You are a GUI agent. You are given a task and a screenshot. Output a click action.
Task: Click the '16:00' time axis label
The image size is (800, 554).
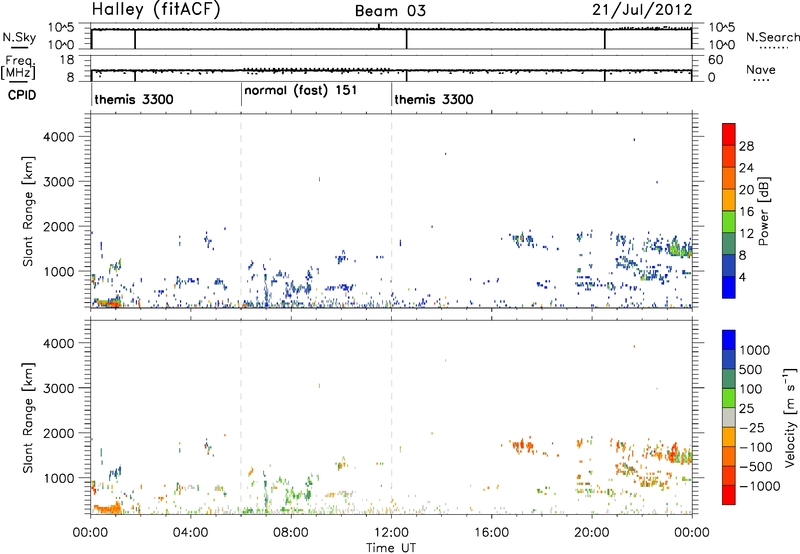(x=491, y=533)
